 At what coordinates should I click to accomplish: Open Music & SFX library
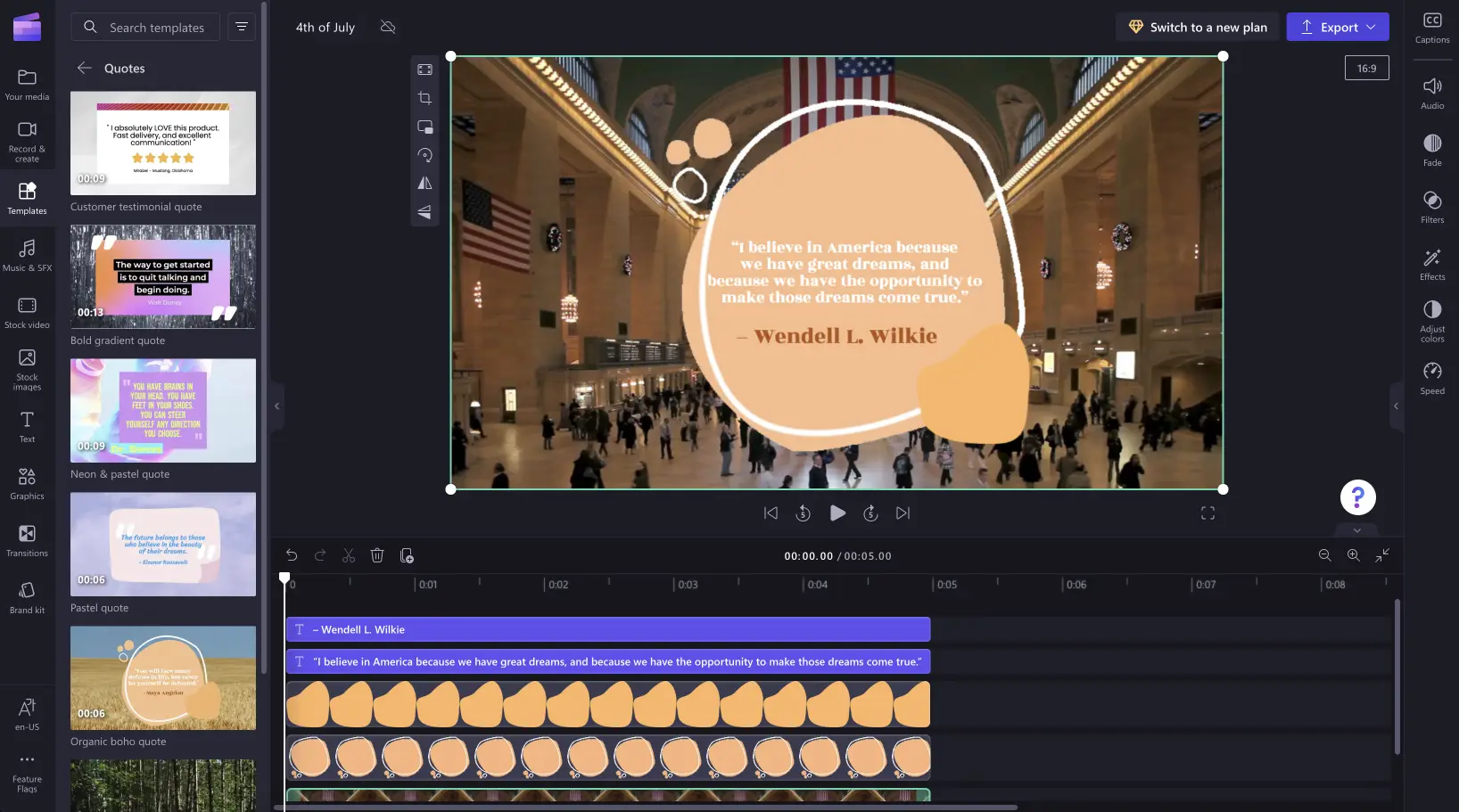pyautogui.click(x=27, y=255)
